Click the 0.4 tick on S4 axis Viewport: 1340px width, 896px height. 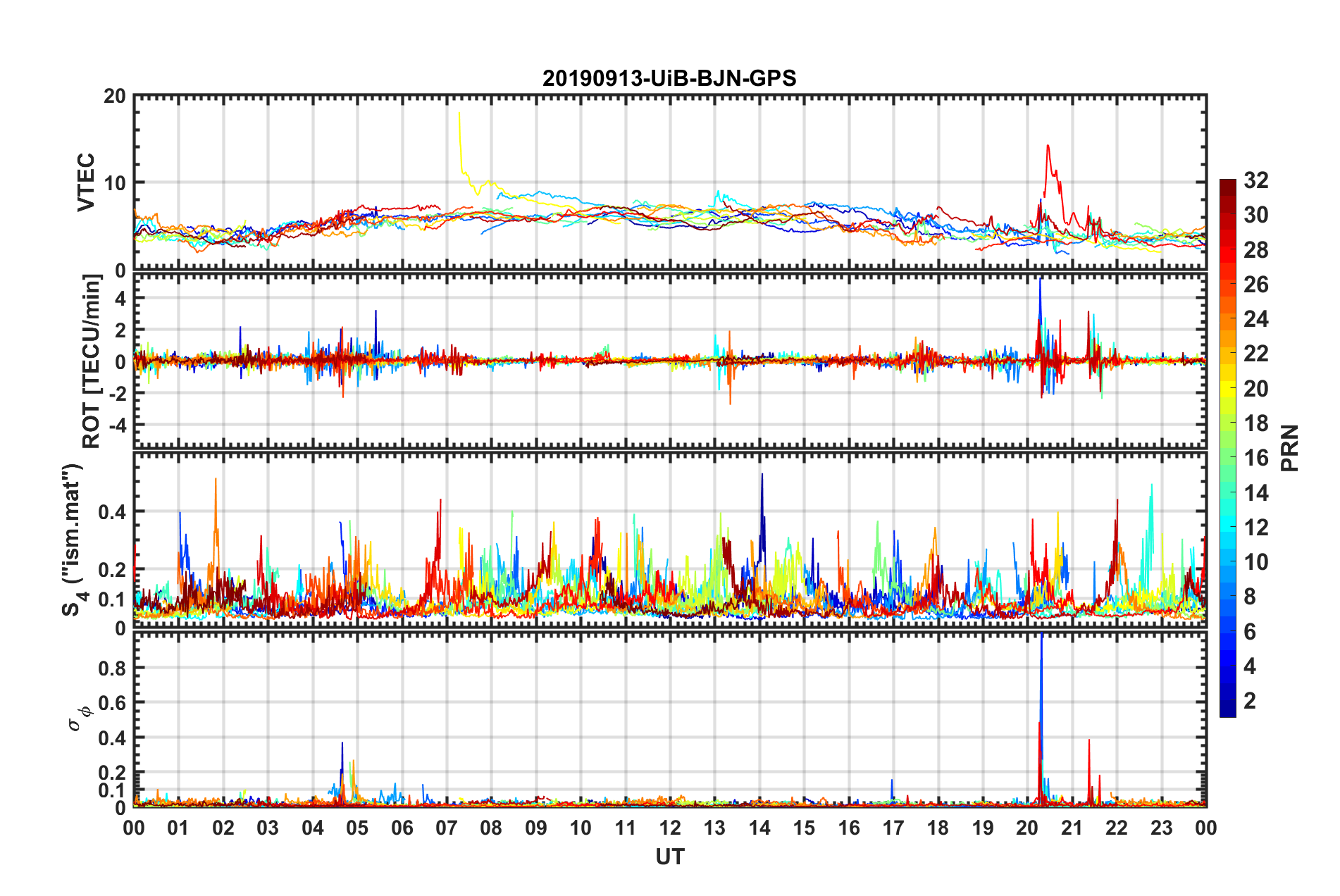tap(112, 512)
